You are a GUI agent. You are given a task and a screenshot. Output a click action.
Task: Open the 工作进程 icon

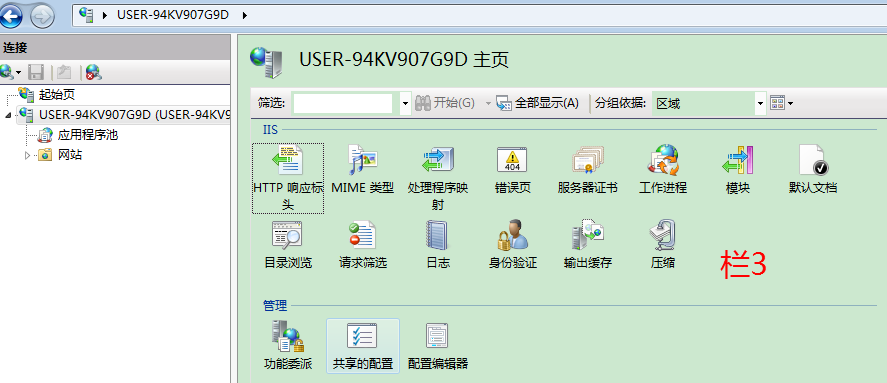pos(662,160)
